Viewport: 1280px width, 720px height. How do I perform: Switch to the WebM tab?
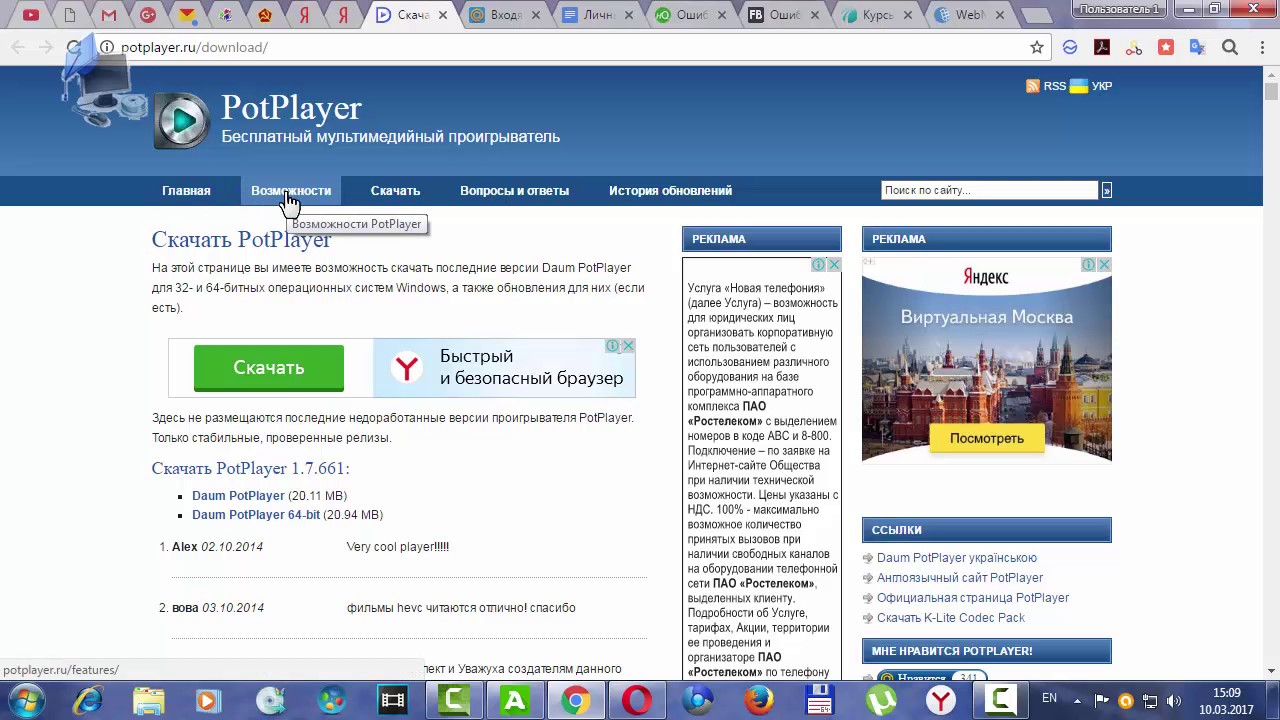(970, 15)
